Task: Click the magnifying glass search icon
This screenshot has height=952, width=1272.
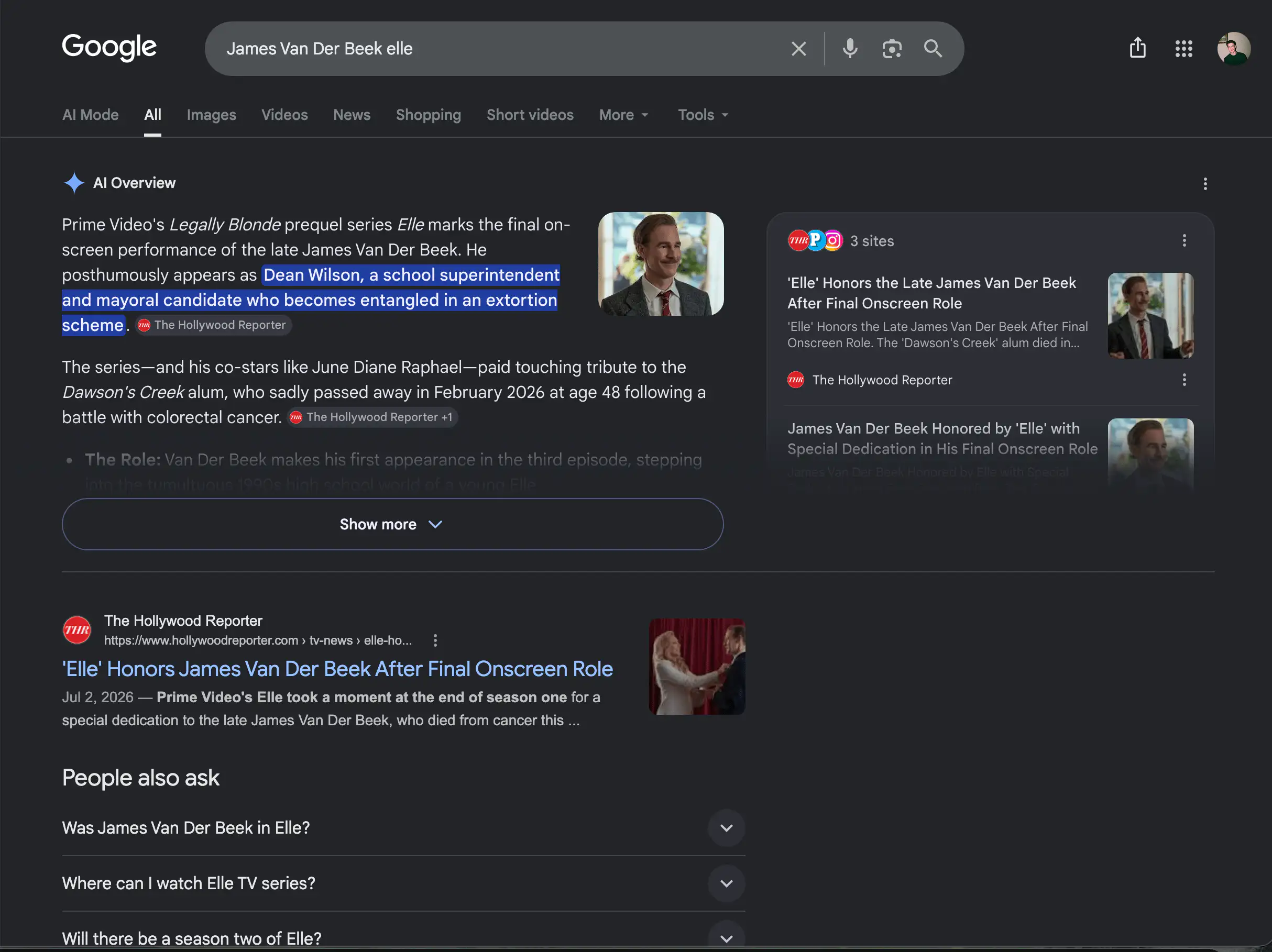Action: (933, 49)
